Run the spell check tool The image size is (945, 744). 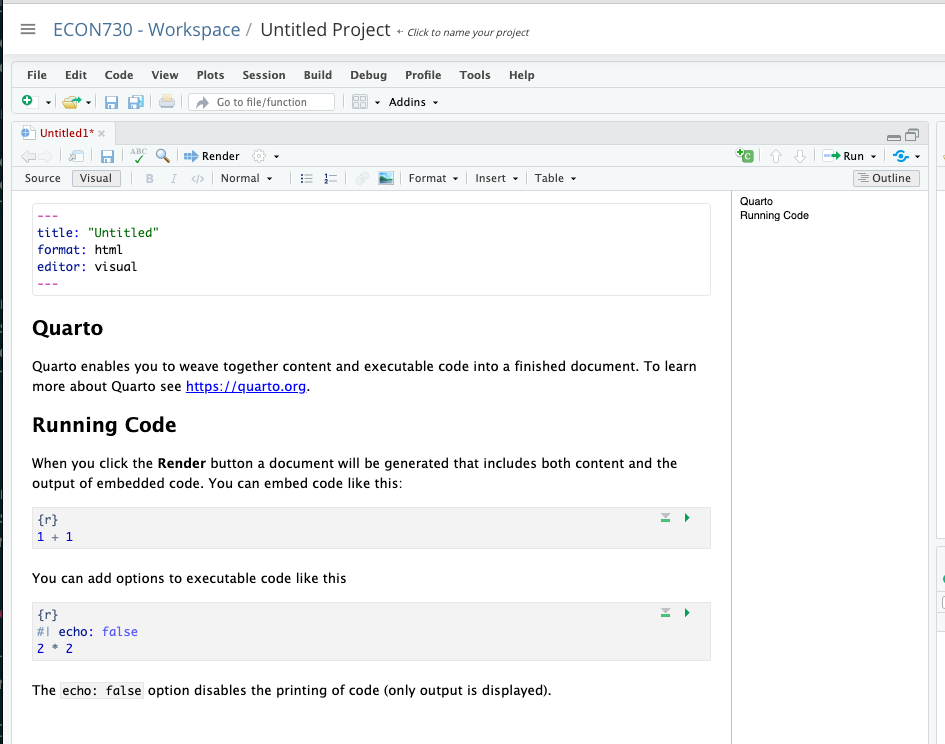(x=138, y=156)
